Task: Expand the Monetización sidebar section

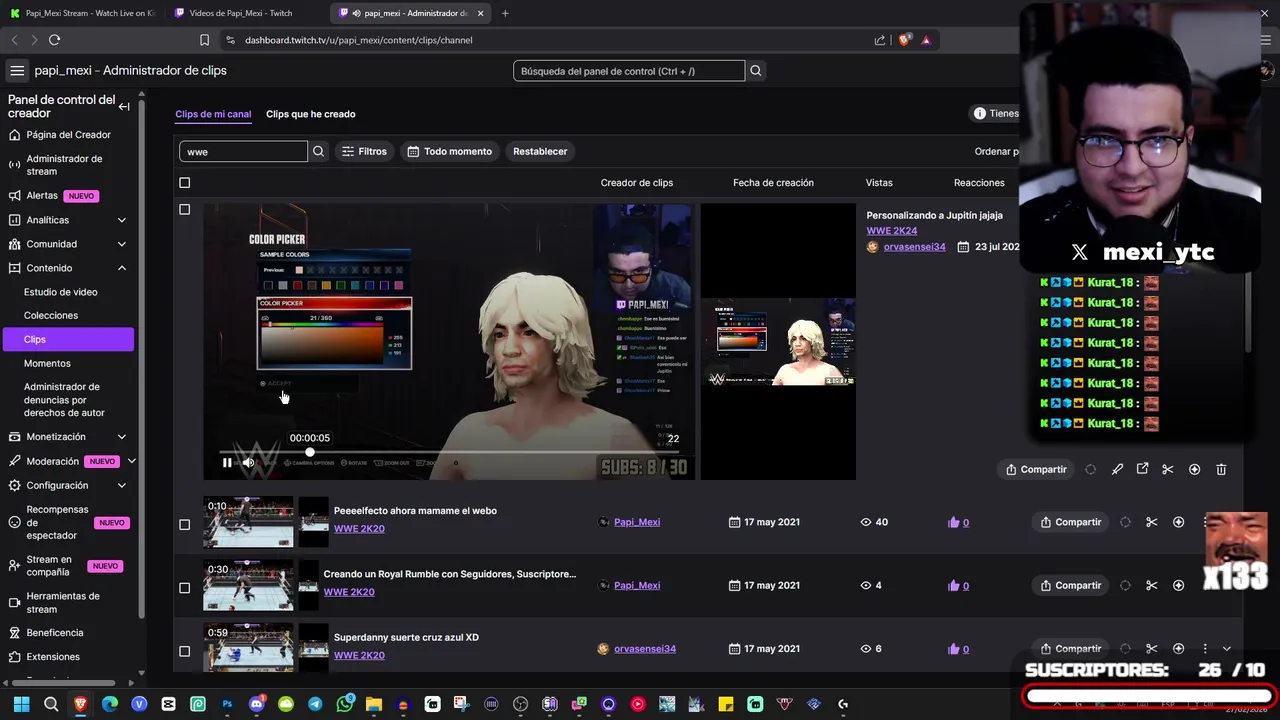Action: tap(122, 437)
